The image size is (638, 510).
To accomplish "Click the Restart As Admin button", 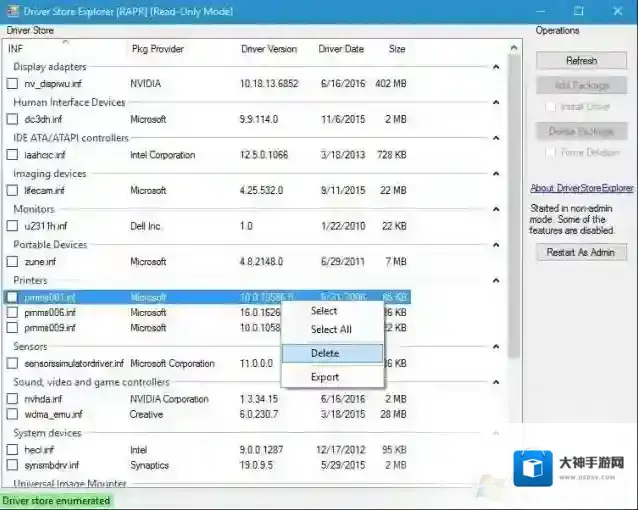I will pyautogui.click(x=581, y=252).
